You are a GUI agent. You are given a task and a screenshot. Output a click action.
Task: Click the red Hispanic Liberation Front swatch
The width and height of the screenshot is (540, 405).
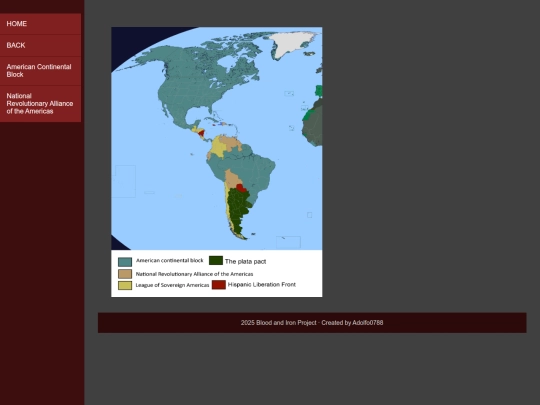click(219, 285)
